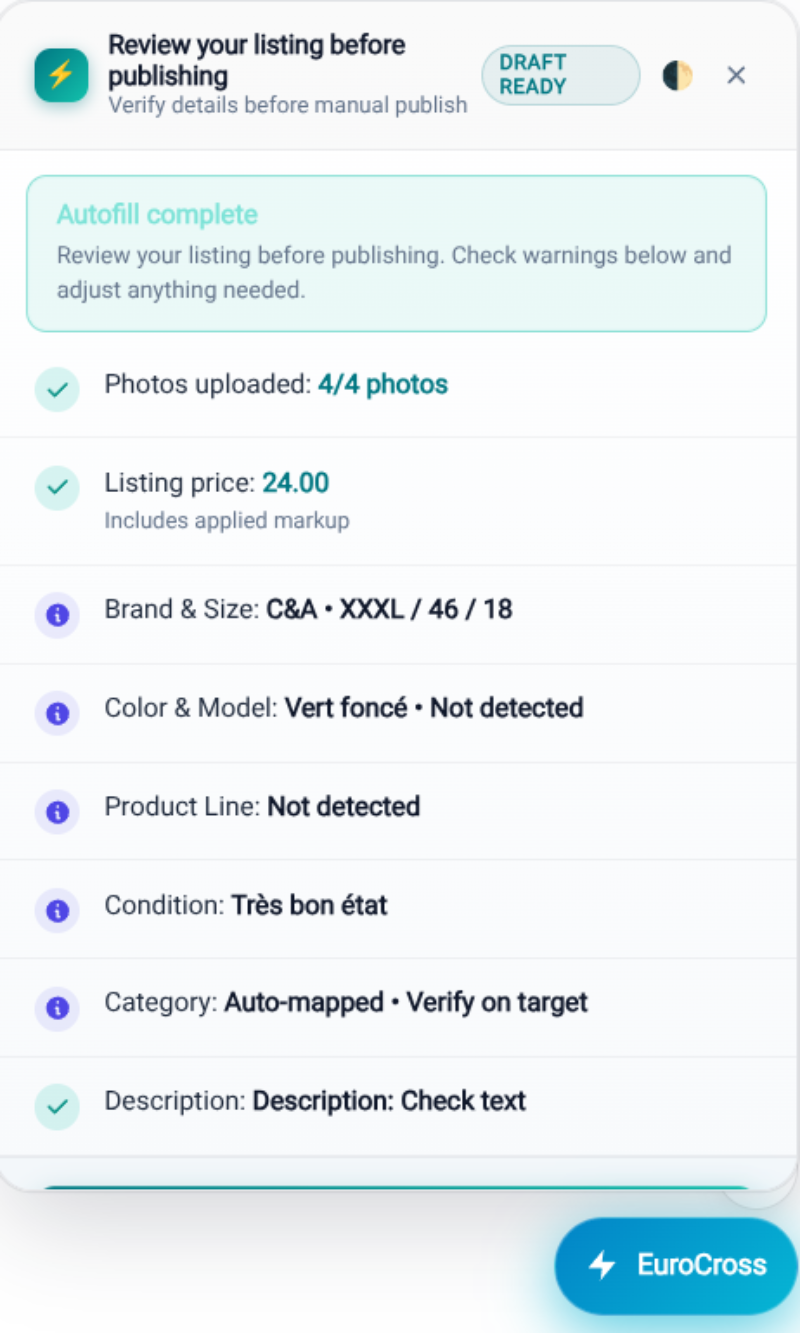Screen dimensions: 800x1333
Task: Click the checkmark icon beside Description
Action: click(x=57, y=1106)
